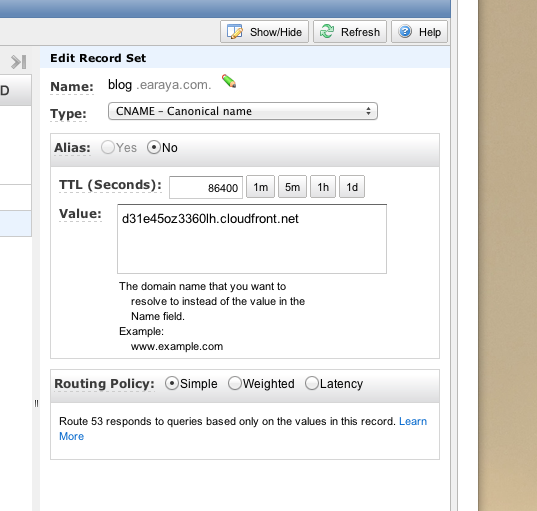
Task: Select the Weighted routing policy
Action: point(235,383)
